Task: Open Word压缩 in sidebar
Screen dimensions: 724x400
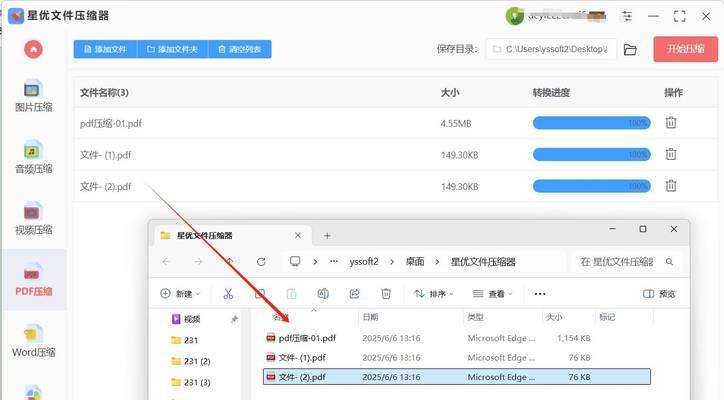Action: (33, 341)
